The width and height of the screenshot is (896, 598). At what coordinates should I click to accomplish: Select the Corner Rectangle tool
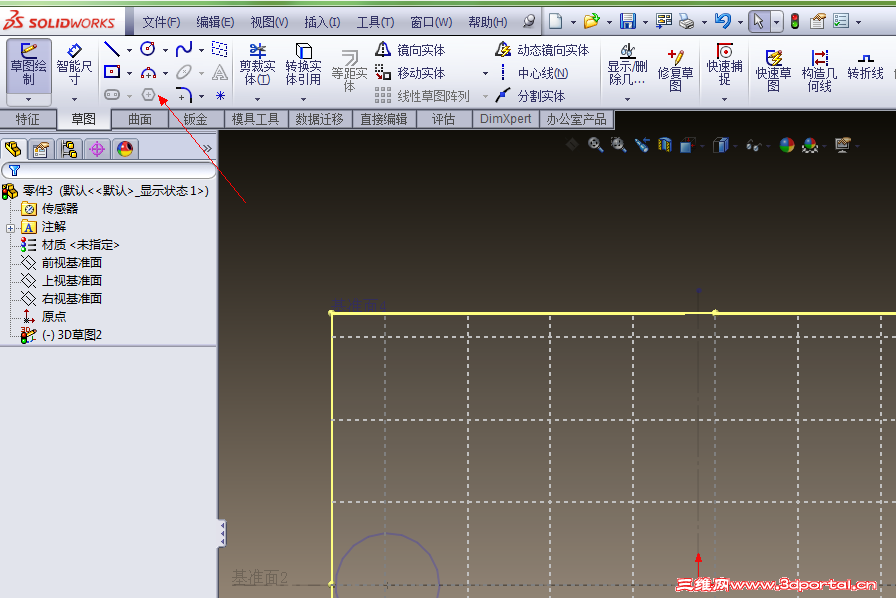point(112,72)
